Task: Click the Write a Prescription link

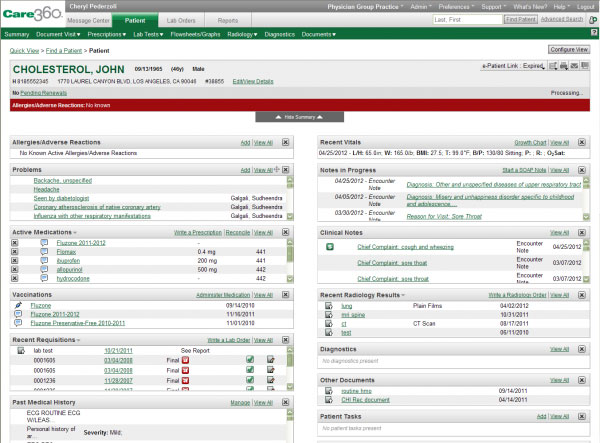Action: pos(198,233)
